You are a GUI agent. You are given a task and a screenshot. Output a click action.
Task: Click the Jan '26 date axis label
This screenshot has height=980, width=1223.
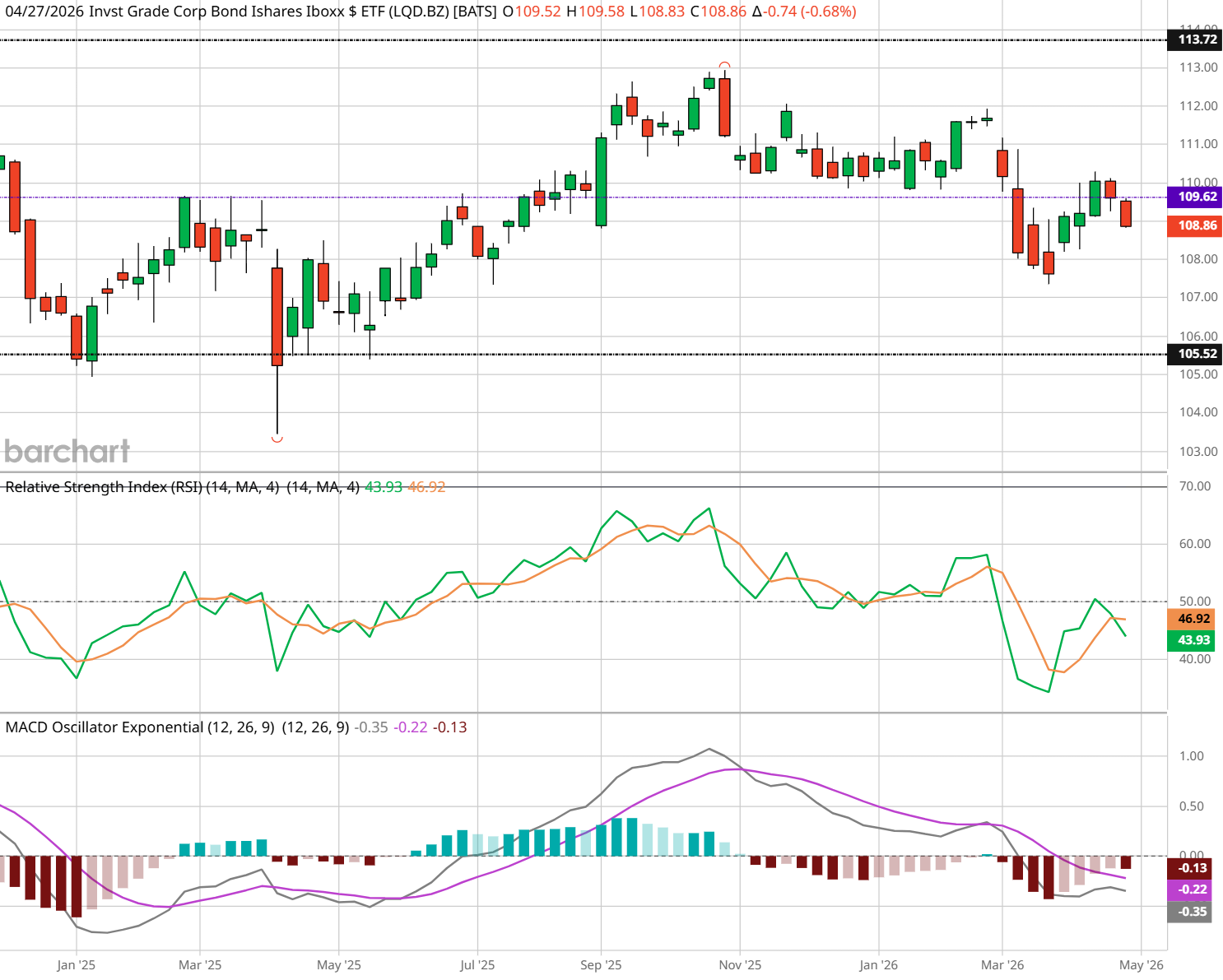879,965
